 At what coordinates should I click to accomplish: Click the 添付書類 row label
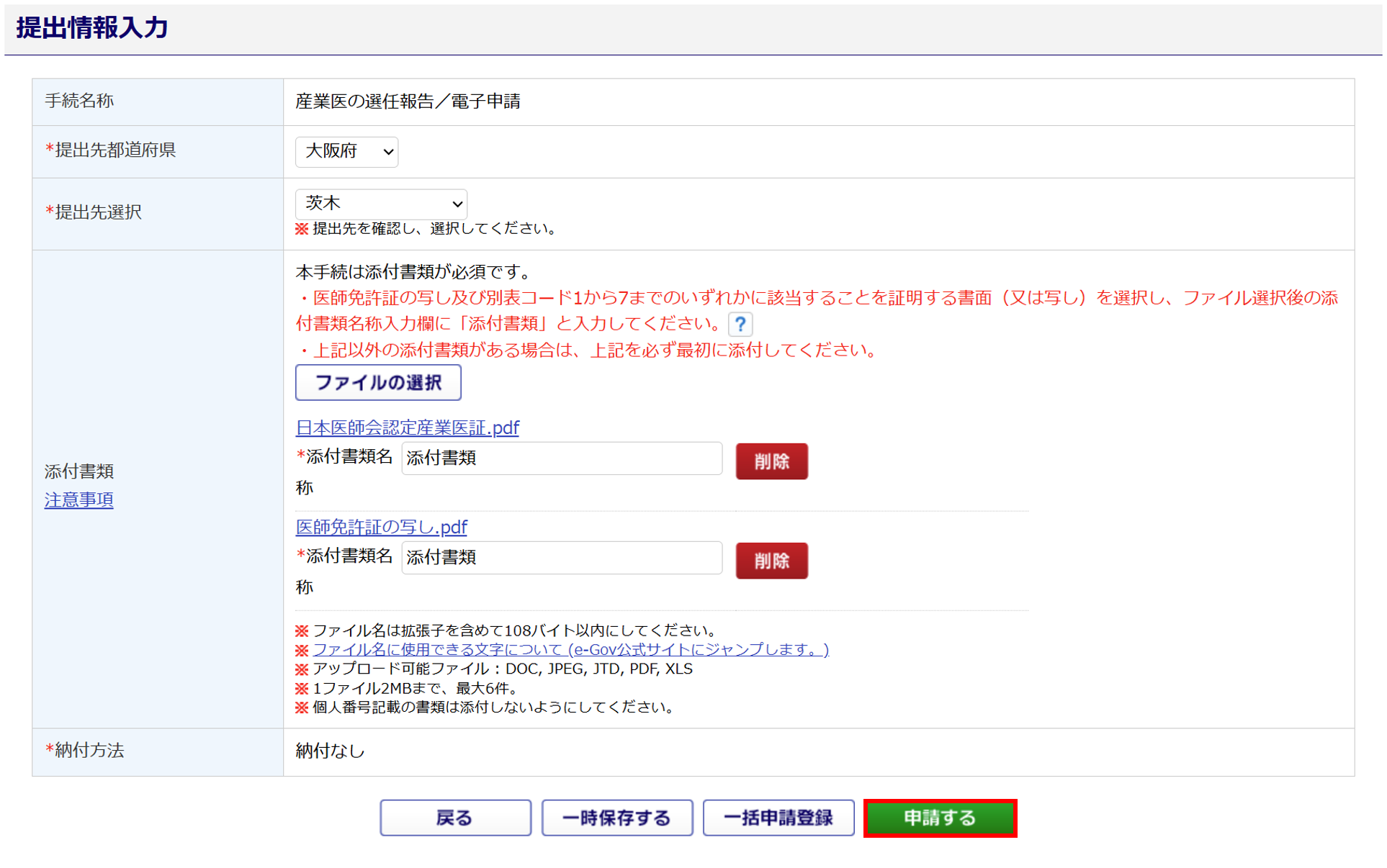[79, 471]
